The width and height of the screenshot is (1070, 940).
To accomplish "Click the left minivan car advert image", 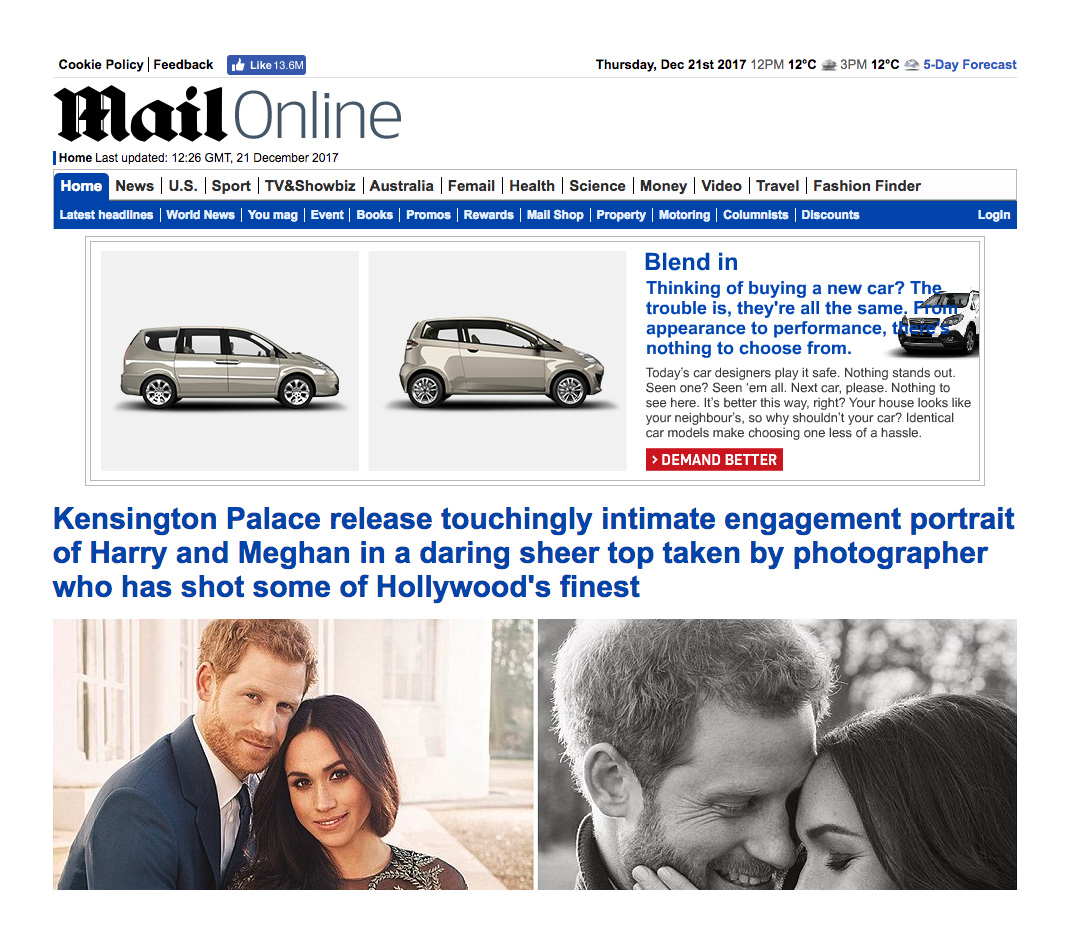I will 230,361.
